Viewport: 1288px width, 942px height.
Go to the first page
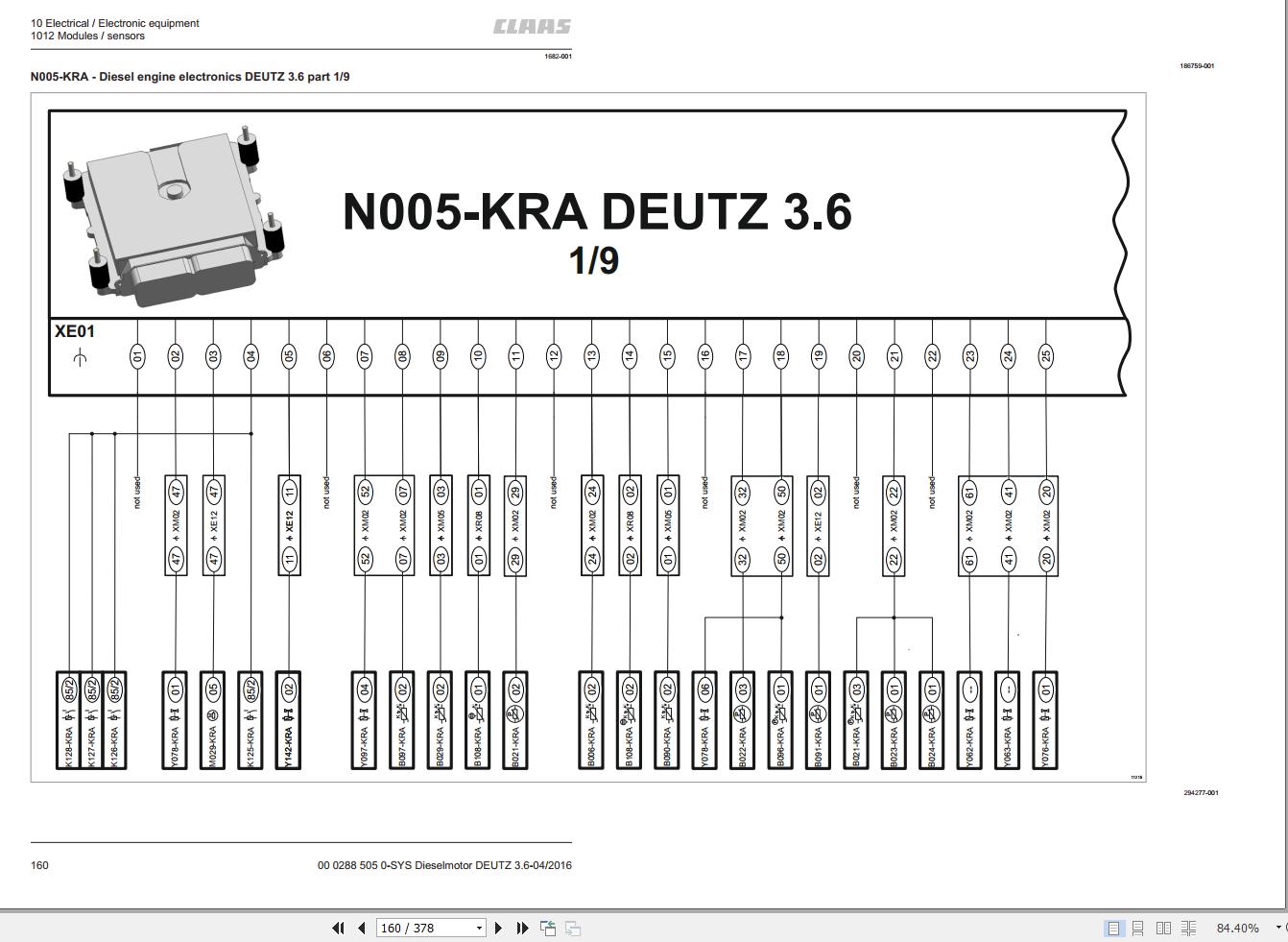(338, 928)
